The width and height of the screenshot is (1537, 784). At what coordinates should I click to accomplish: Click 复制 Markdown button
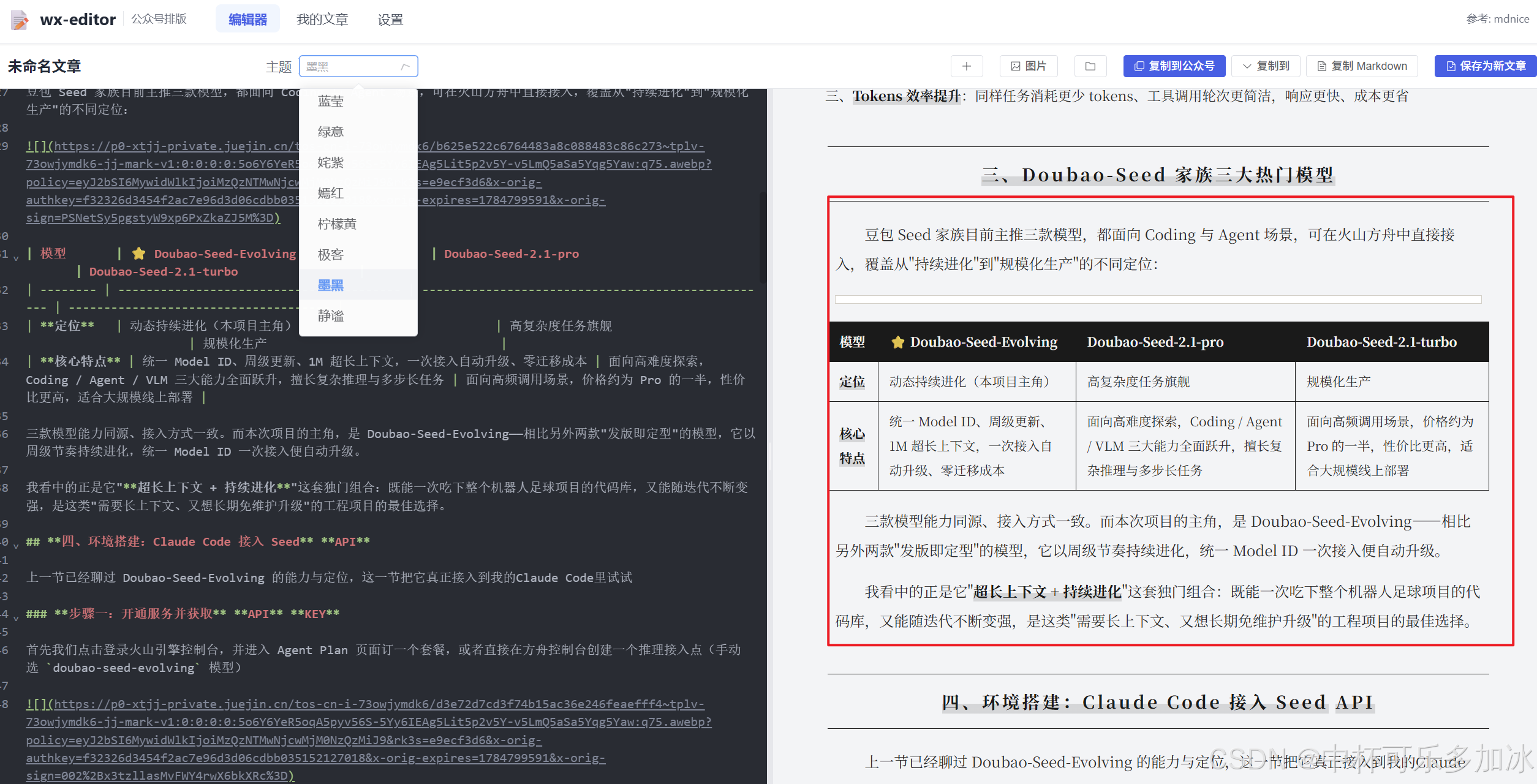click(1362, 66)
